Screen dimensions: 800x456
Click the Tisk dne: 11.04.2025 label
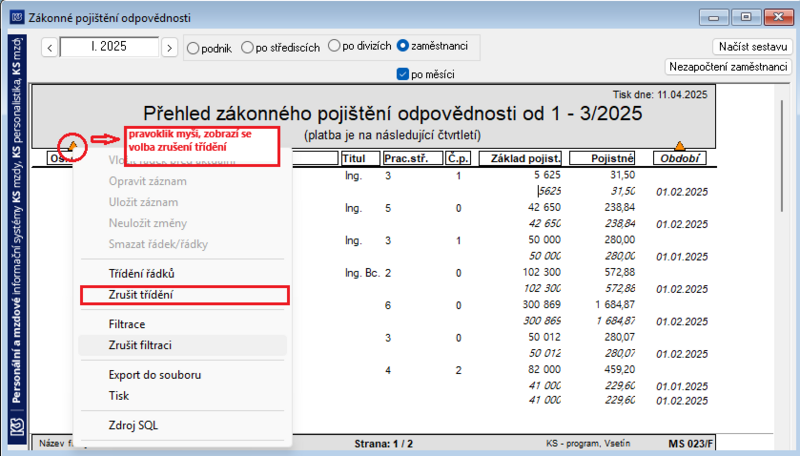click(x=660, y=95)
